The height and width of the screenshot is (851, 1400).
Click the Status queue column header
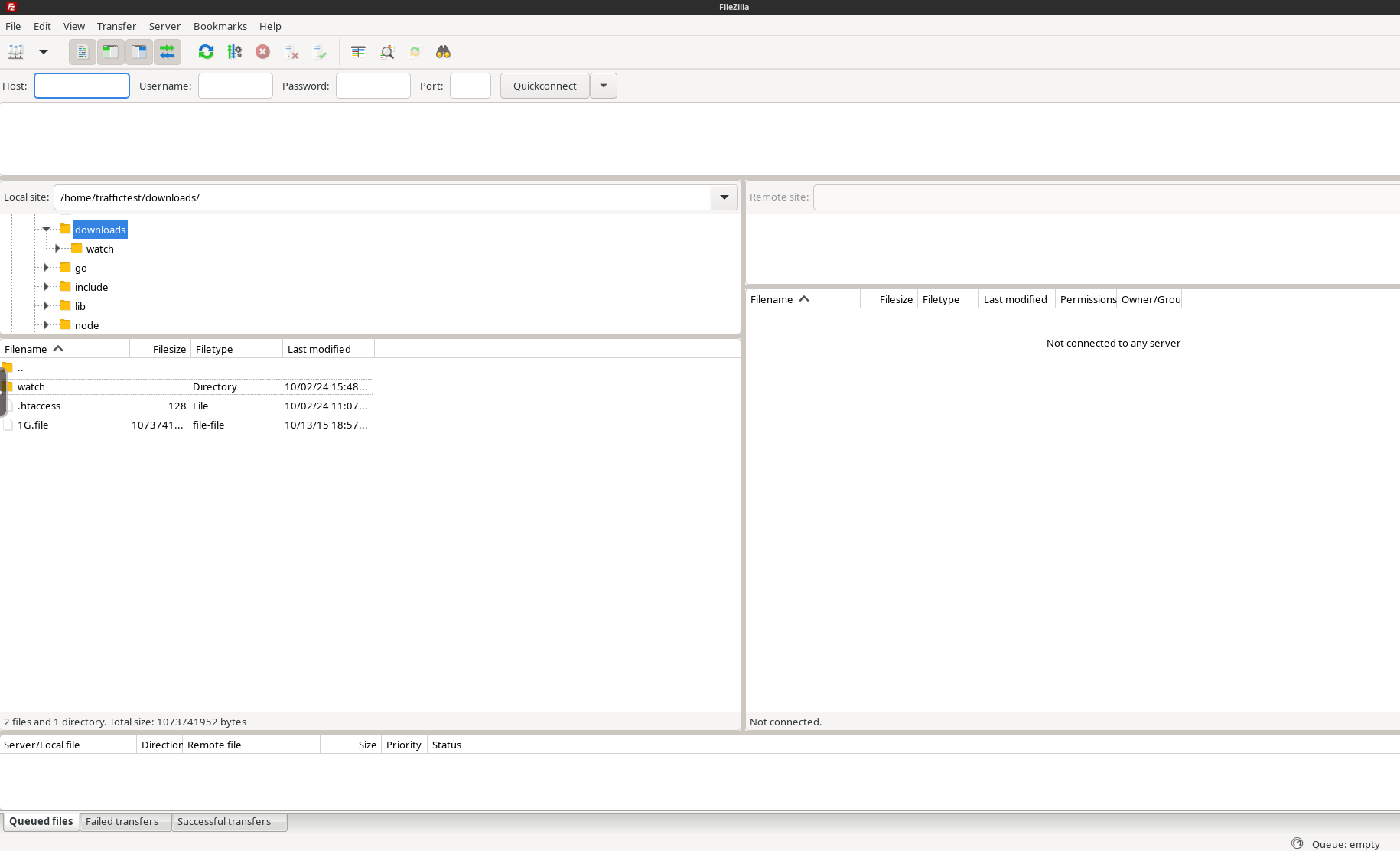point(484,745)
